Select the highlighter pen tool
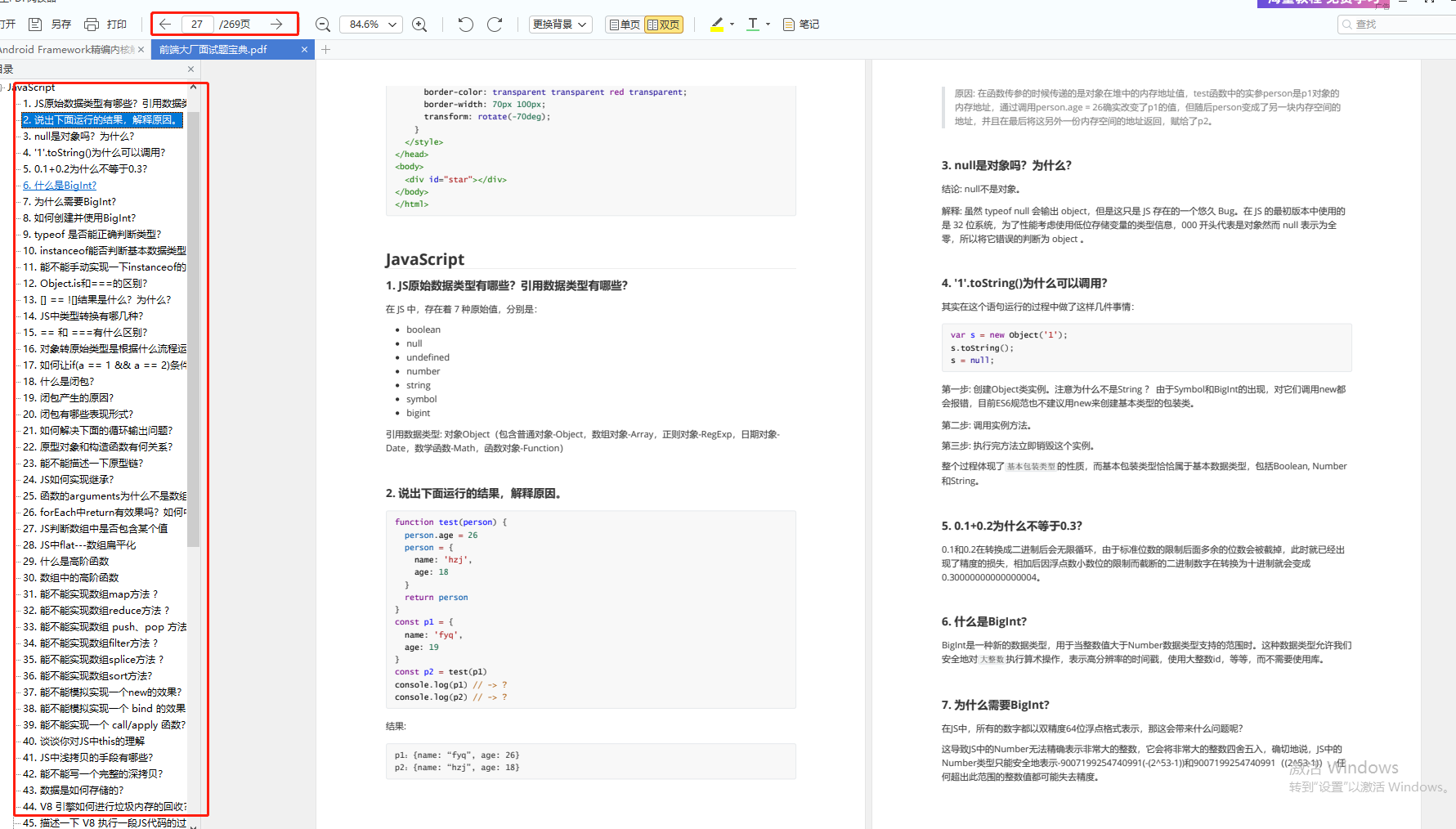1456x829 pixels. click(x=717, y=24)
